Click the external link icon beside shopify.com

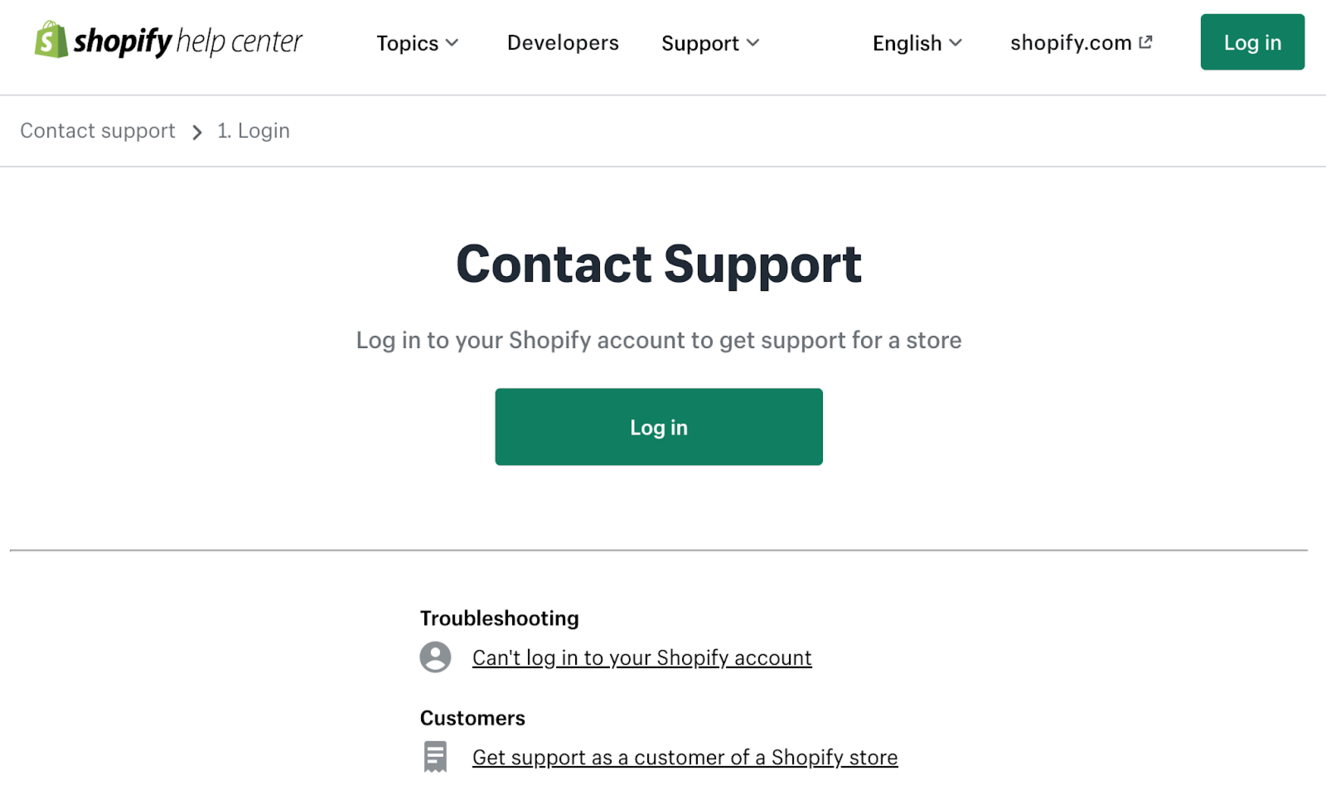tap(1146, 41)
